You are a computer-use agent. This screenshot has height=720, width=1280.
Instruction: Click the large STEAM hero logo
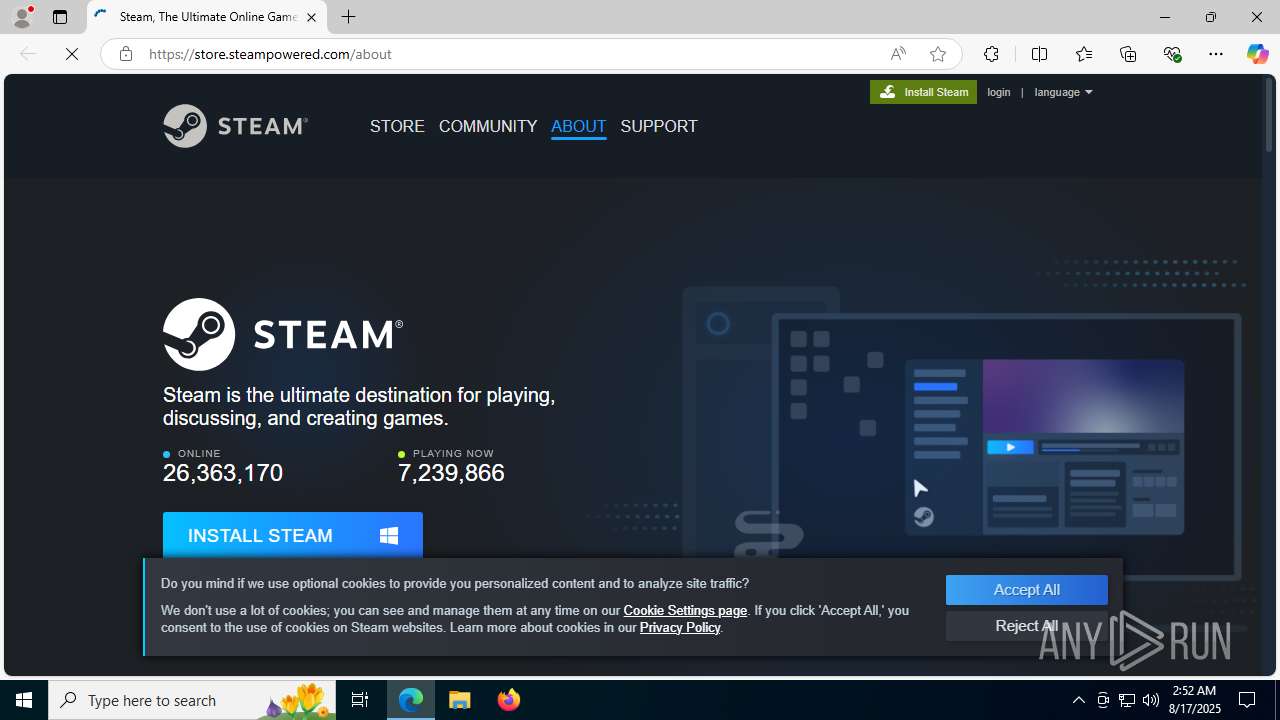[x=283, y=334]
